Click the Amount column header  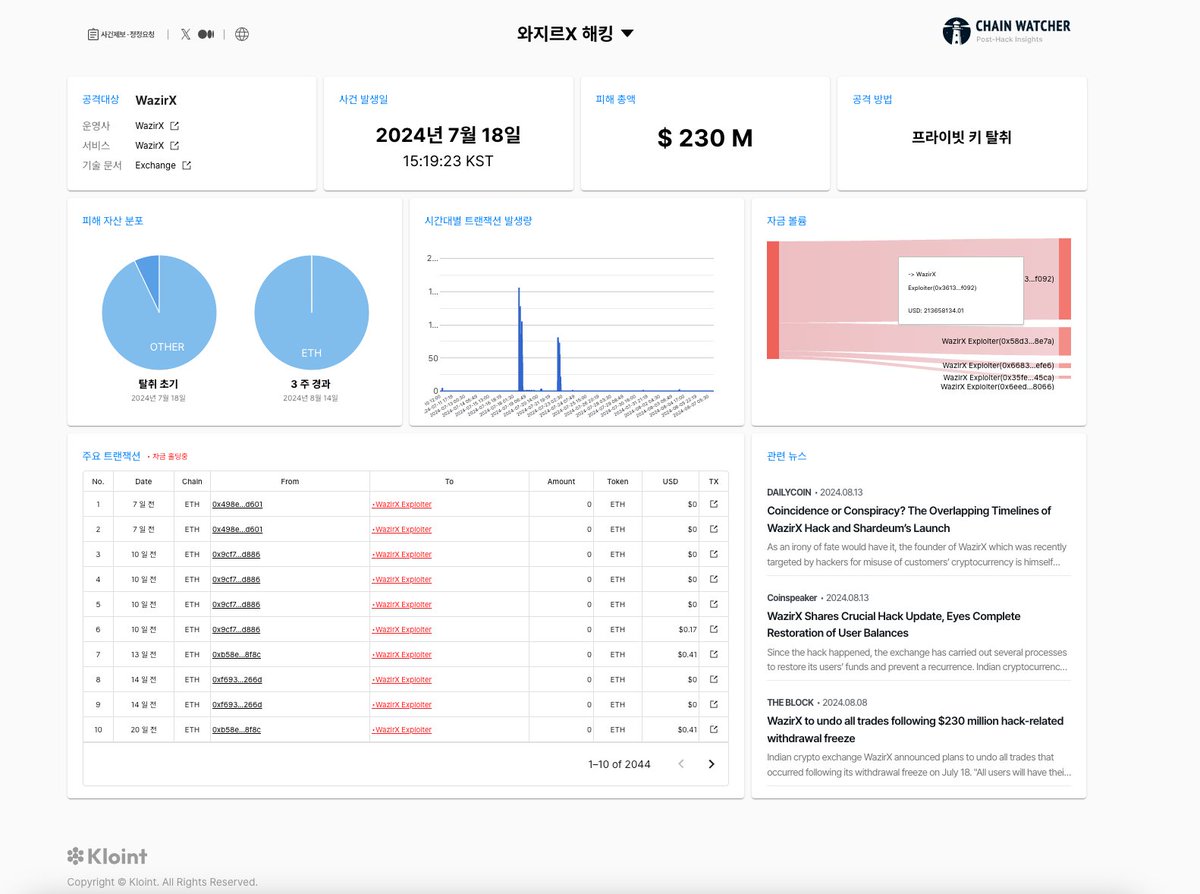tap(561, 481)
